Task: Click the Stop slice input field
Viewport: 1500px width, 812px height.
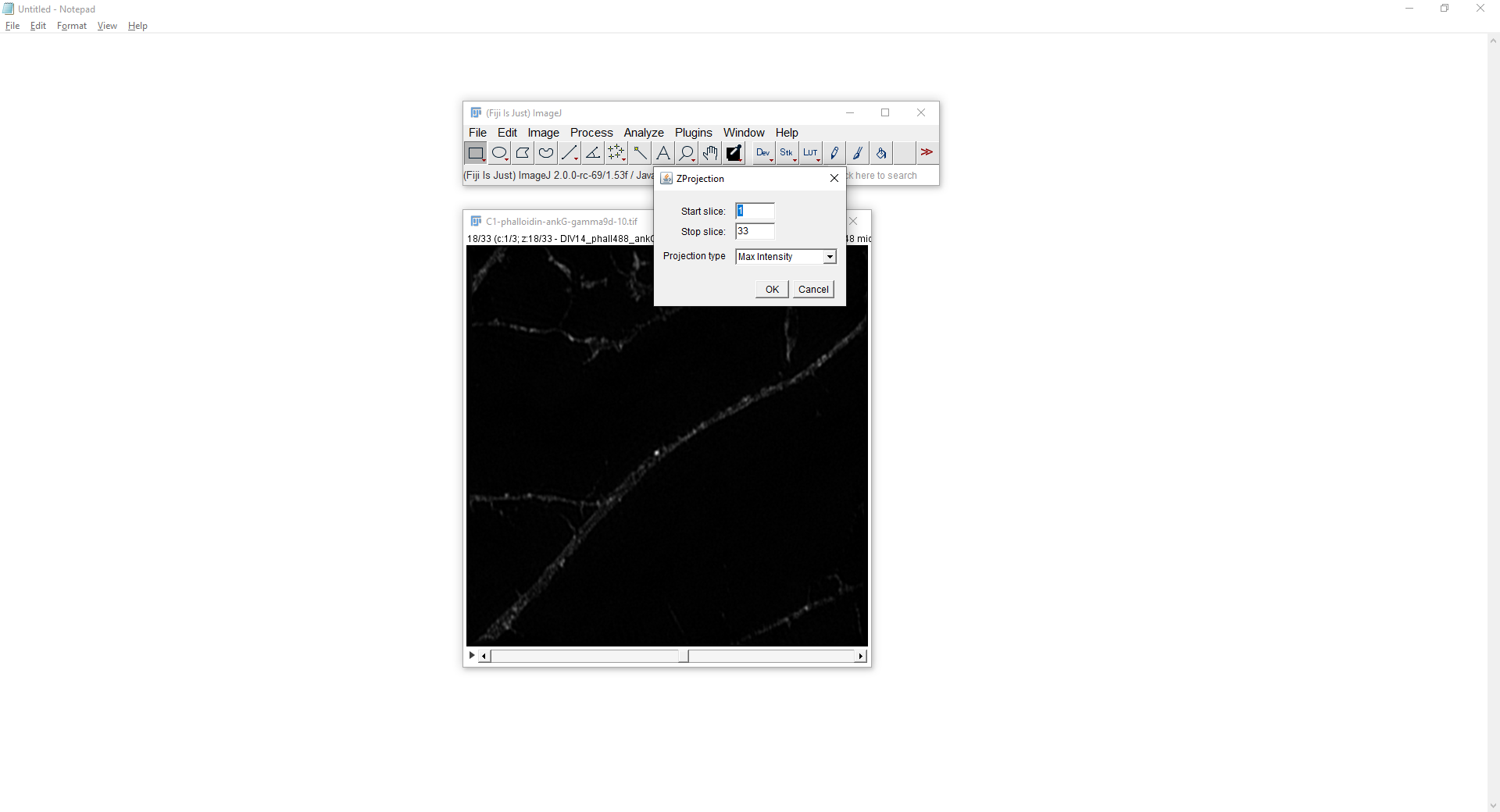Action: point(755,231)
